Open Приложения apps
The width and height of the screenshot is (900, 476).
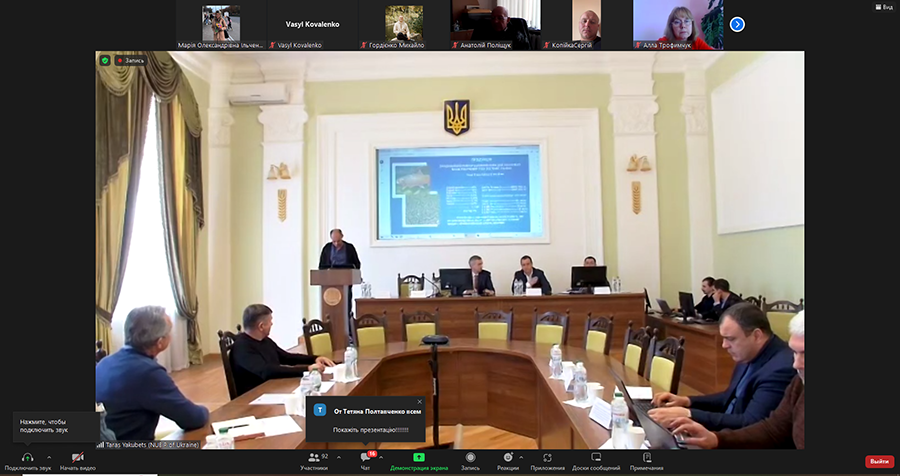coord(547,460)
